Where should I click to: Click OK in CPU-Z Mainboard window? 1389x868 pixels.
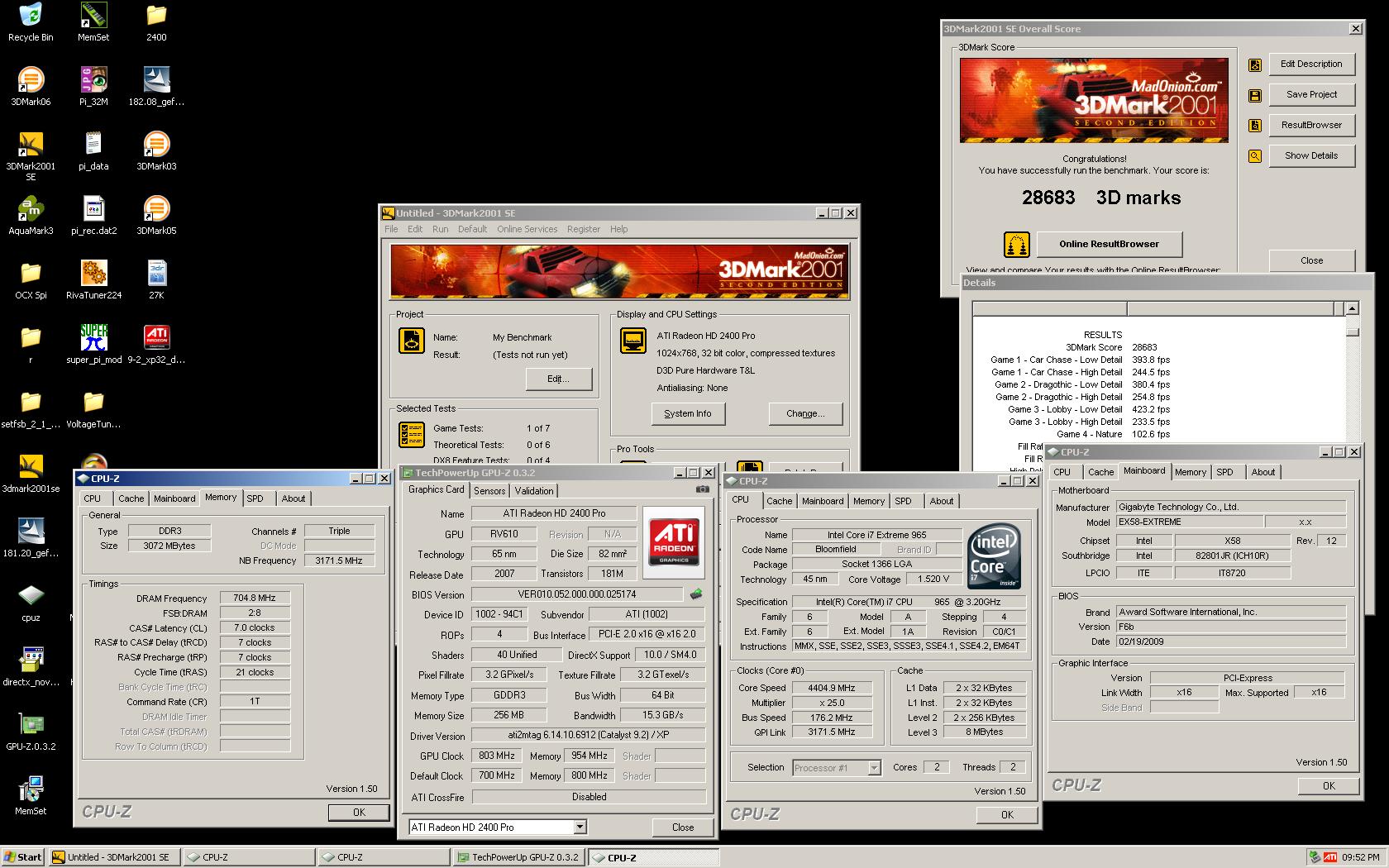tap(1329, 785)
